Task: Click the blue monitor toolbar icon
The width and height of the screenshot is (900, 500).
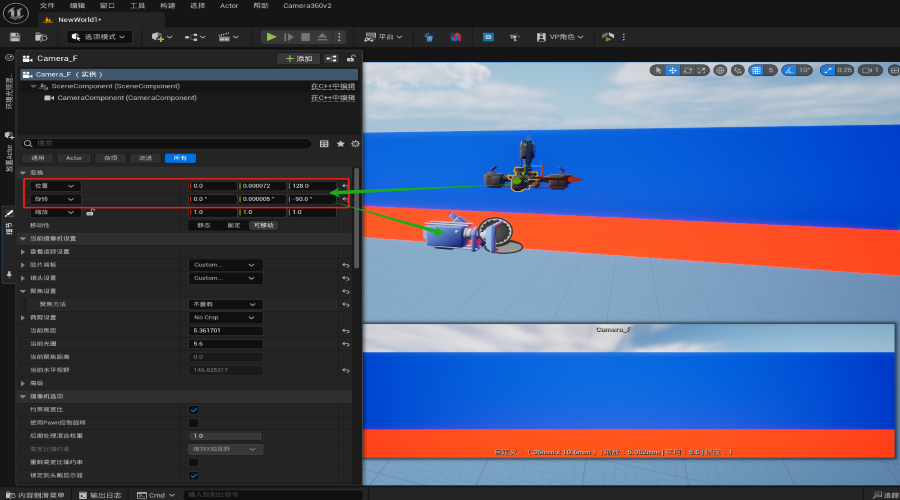Action: click(488, 37)
